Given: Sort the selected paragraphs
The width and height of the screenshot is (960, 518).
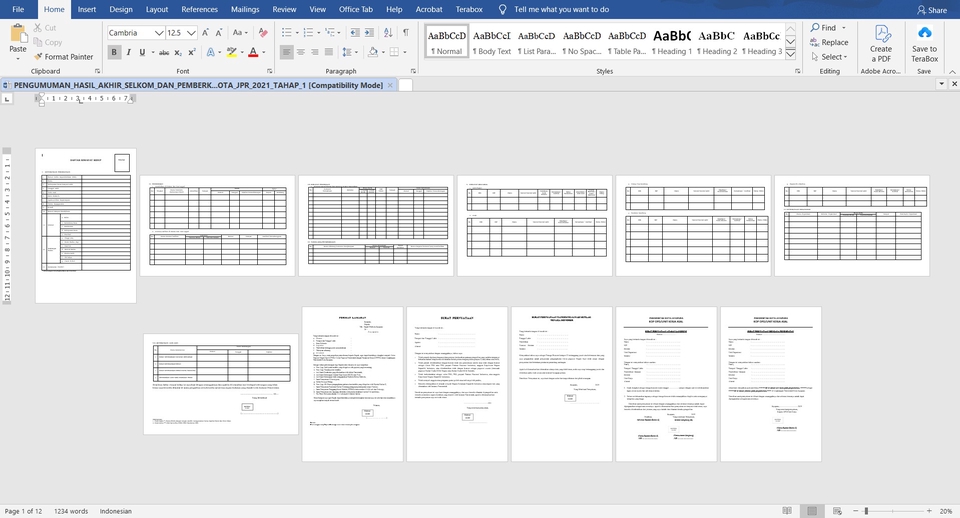Looking at the screenshot, I should 388,32.
